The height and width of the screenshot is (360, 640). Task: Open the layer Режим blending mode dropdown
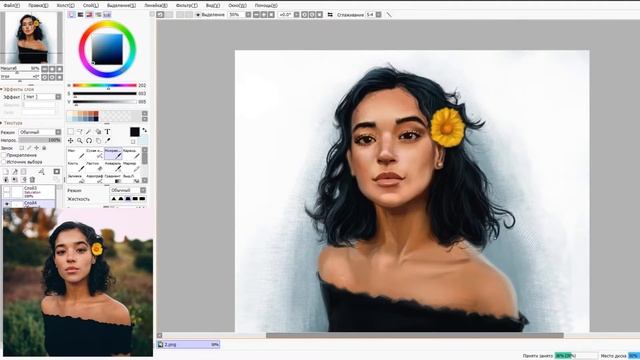[x=40, y=132]
